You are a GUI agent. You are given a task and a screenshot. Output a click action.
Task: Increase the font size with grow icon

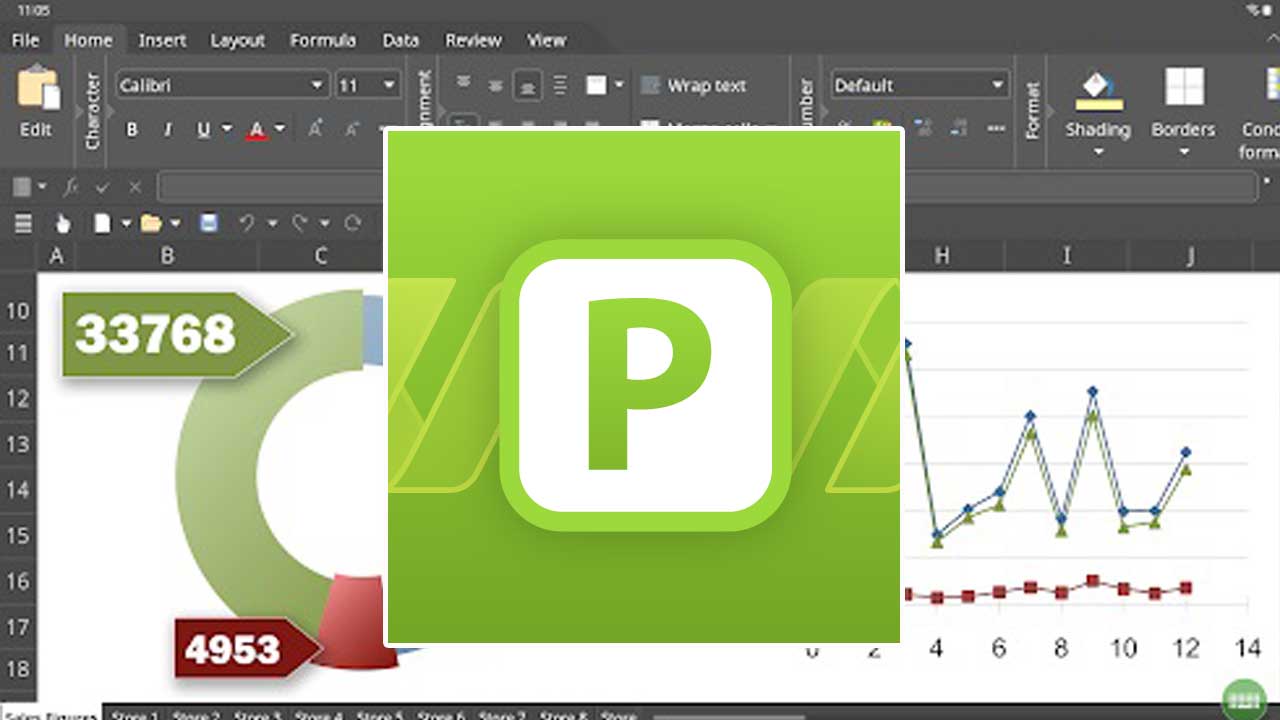pos(315,129)
